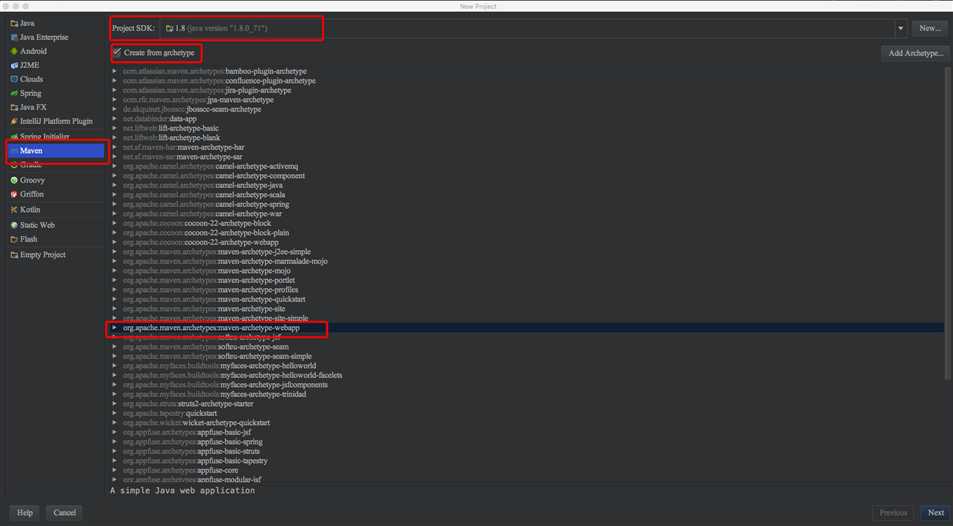Open the Project SDK dropdown
The image size is (953, 526).
pos(900,28)
